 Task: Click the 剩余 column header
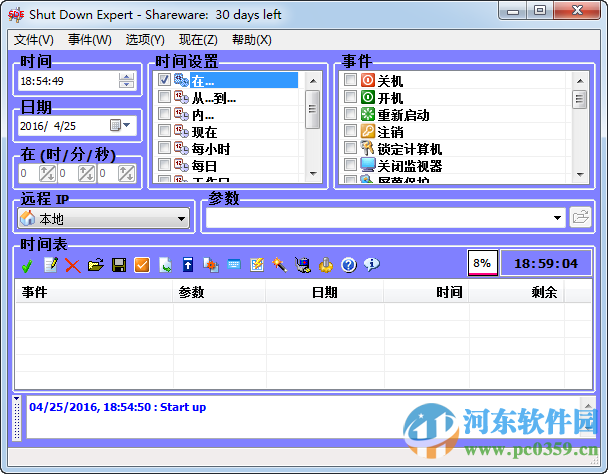pos(516,292)
